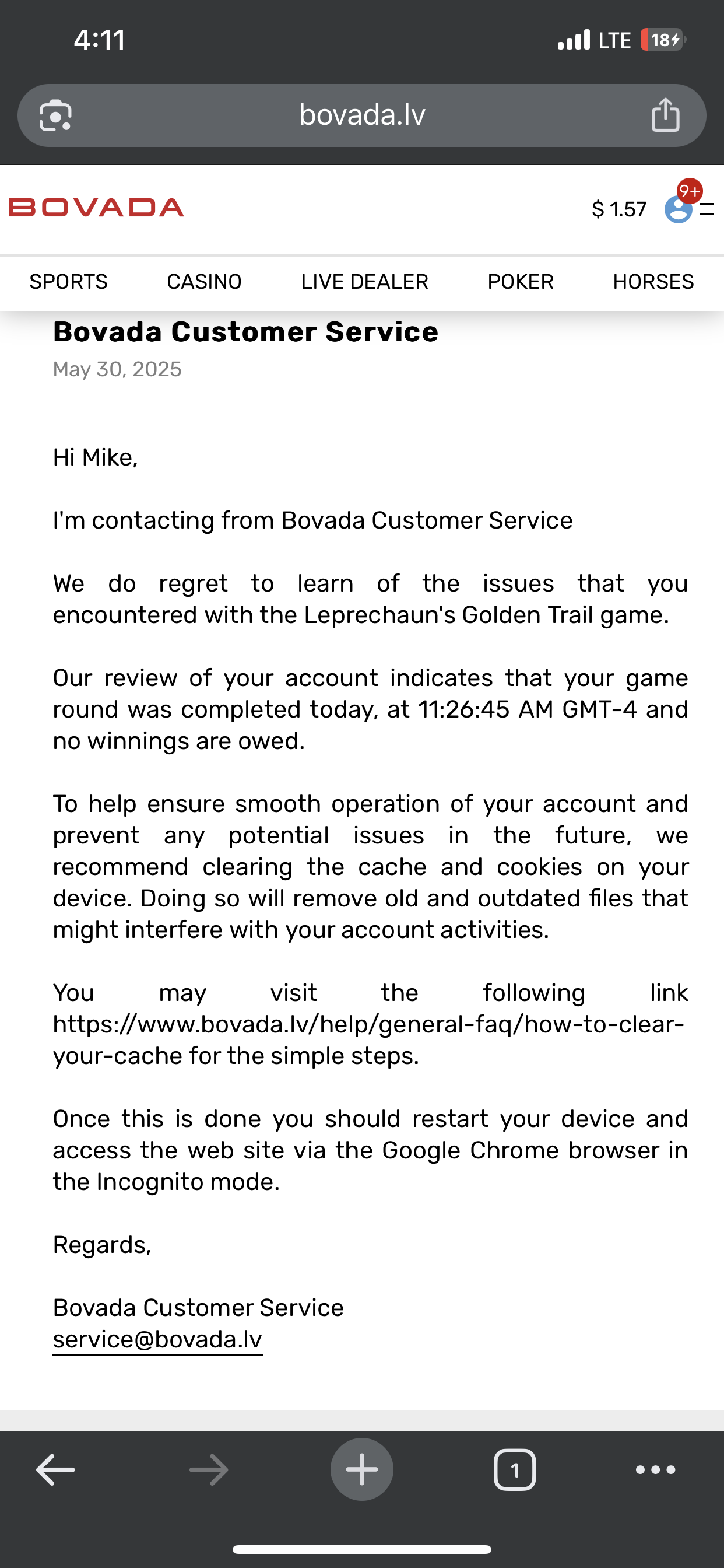Open a new tab with plus button
This screenshot has width=724, height=1568.
click(x=362, y=1470)
